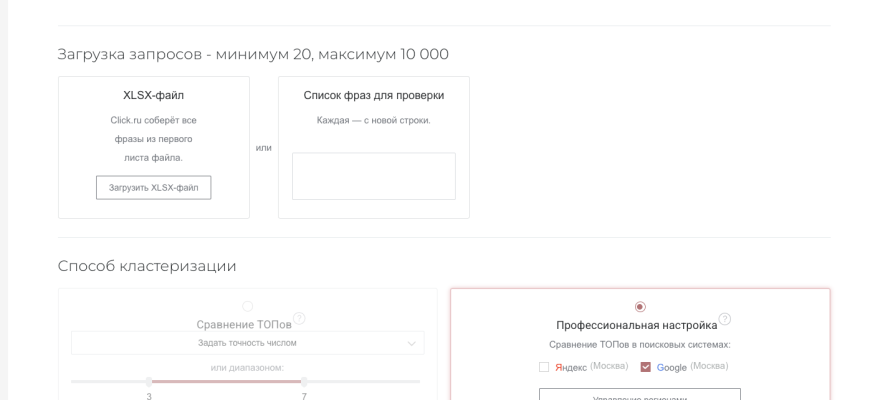
Task: Click the Список фраз для проверки heading
Action: (x=373, y=95)
